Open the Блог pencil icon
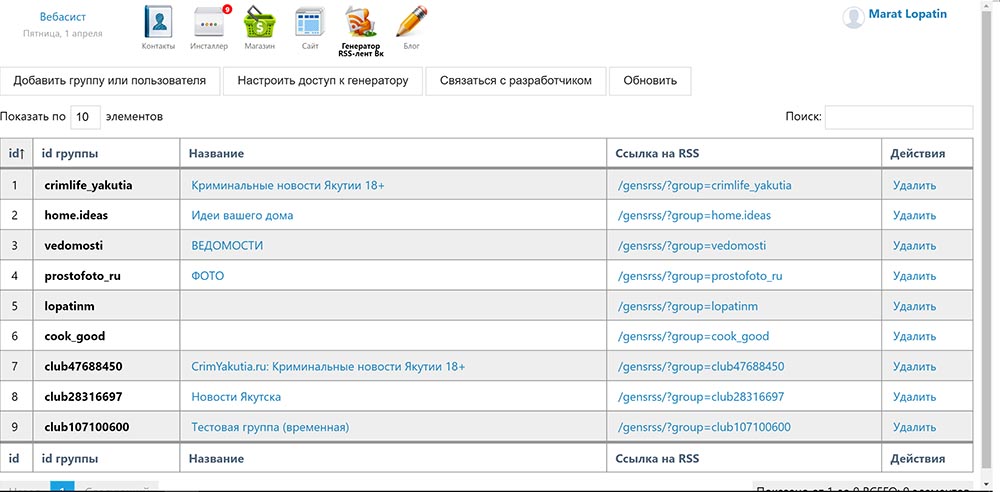The height and width of the screenshot is (492, 1000). [x=411, y=23]
